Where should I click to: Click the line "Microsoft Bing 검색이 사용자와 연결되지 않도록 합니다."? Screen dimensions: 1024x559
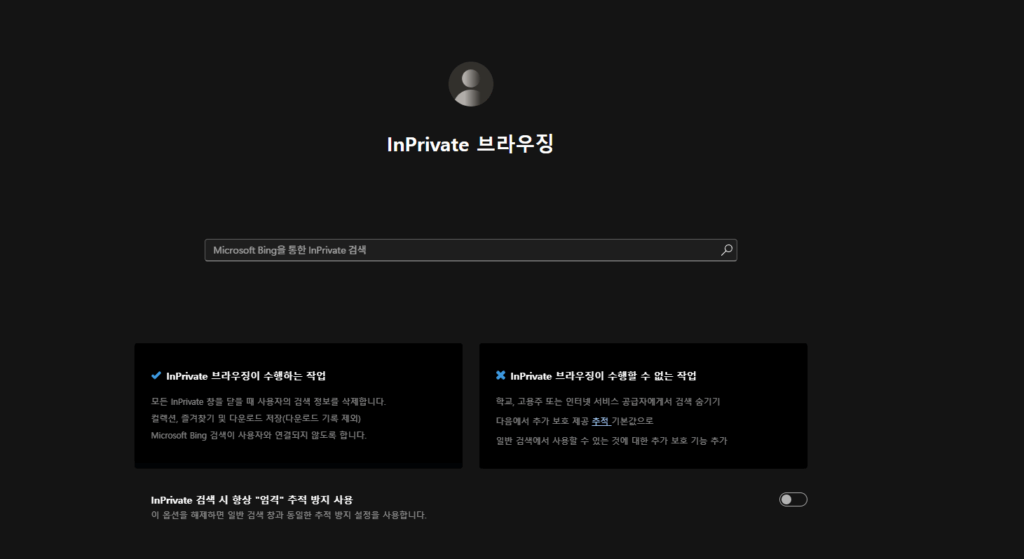[259, 436]
